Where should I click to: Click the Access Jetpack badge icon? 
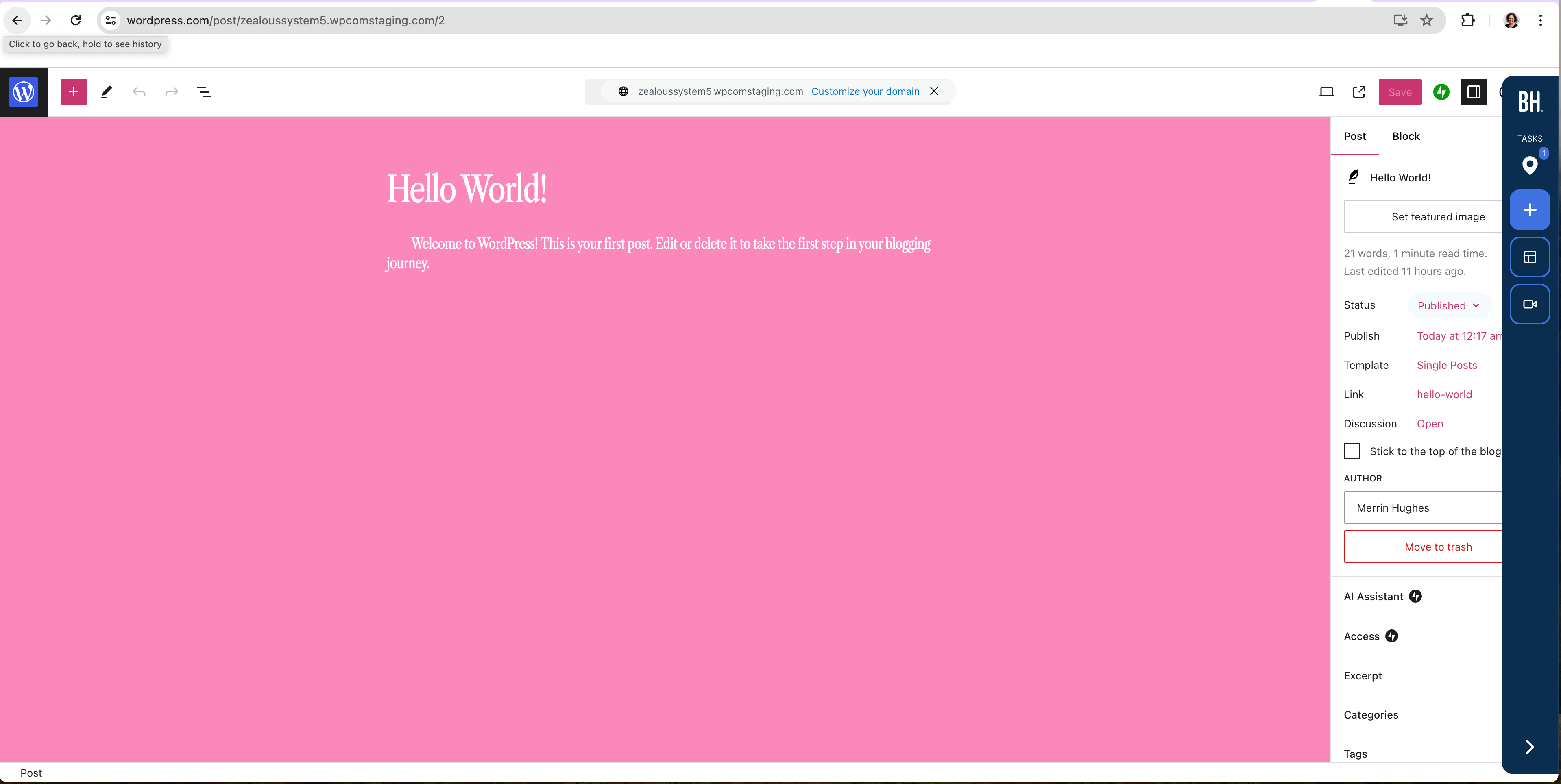pos(1392,636)
